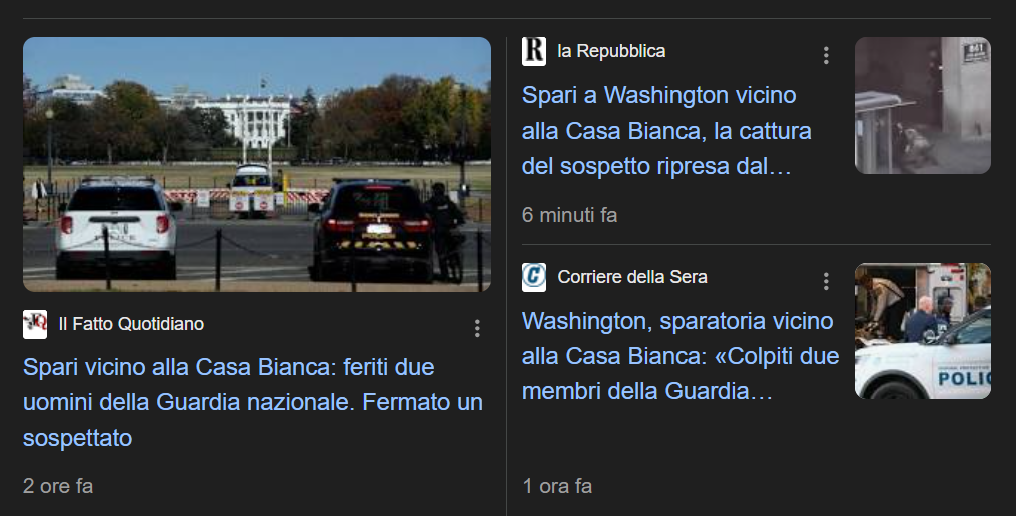The width and height of the screenshot is (1016, 516).
Task: Click the Il Fatto Quotidiano logo icon
Action: pyautogui.click(x=35, y=324)
